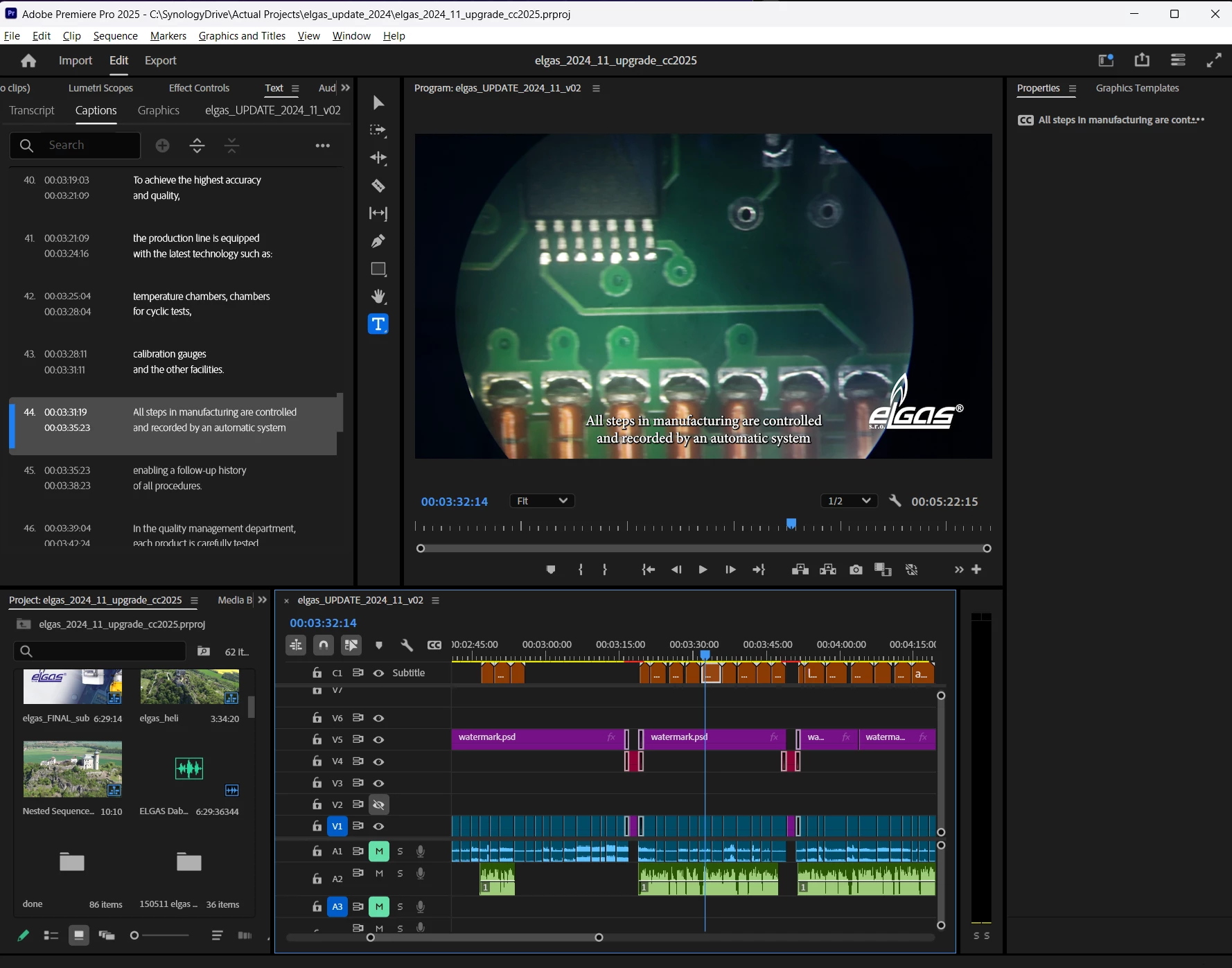Open the 1/2 playback resolution dropdown
The width and height of the screenshot is (1232, 968).
[x=848, y=501]
